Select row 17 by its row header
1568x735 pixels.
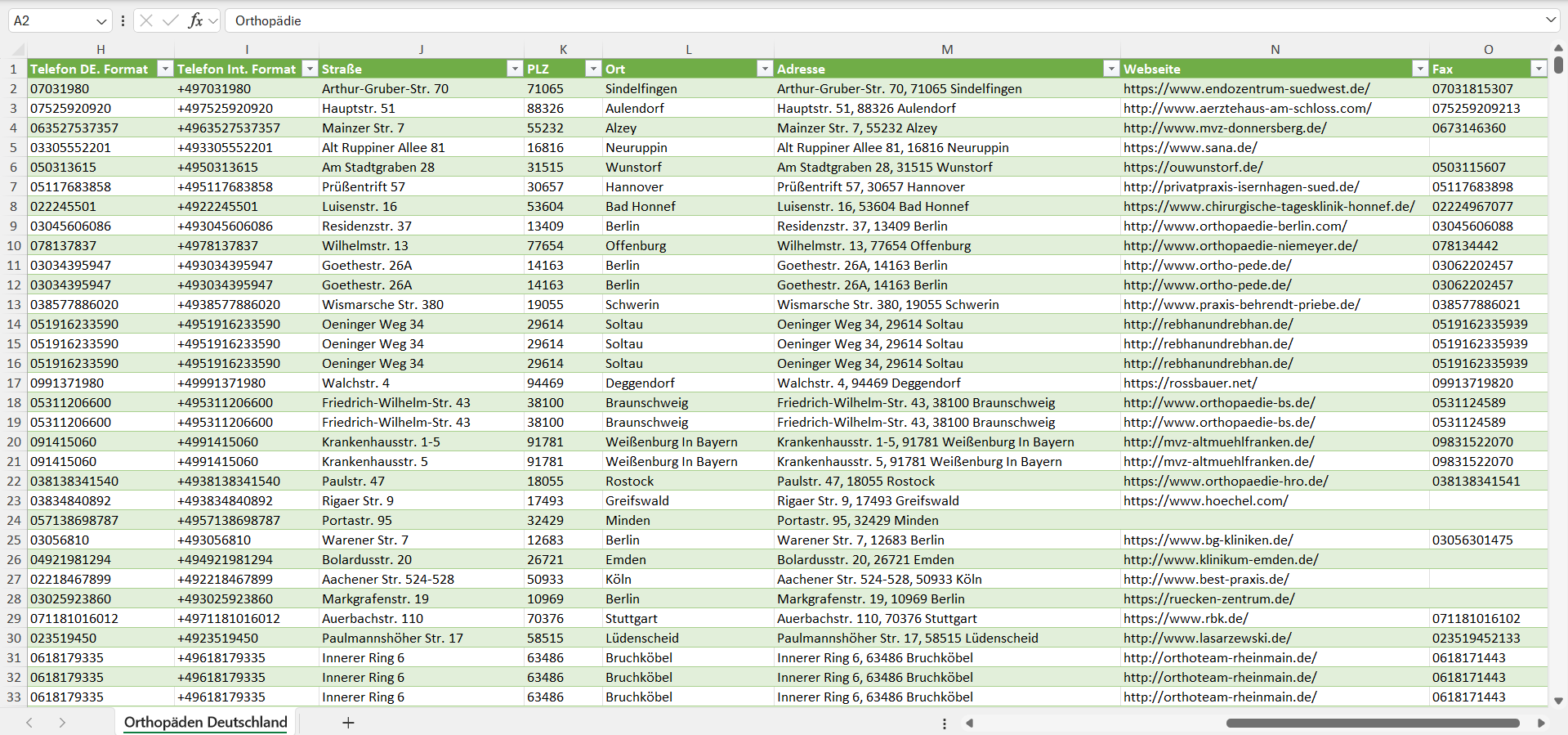(x=14, y=383)
